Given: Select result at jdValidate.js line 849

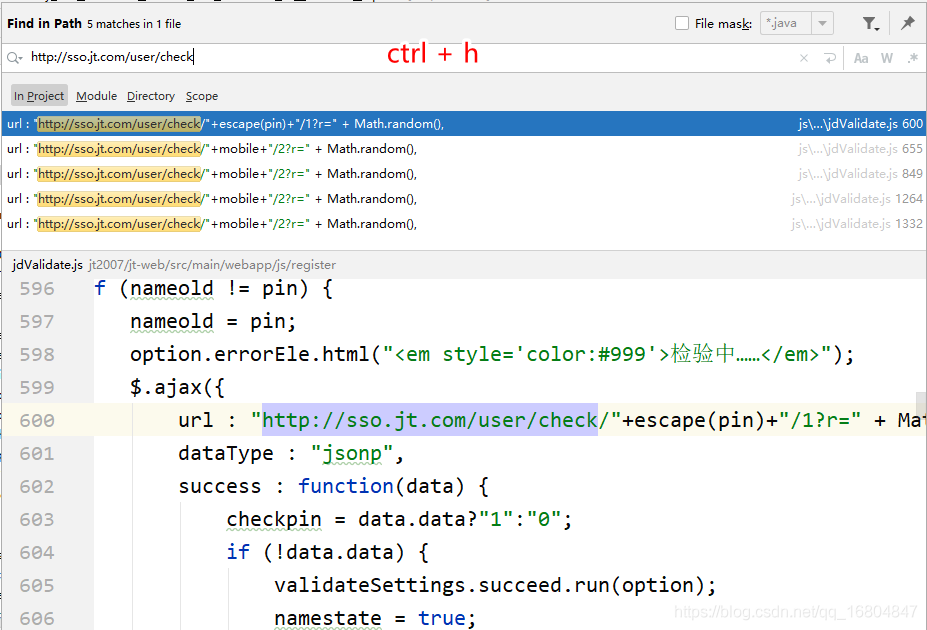Looking at the screenshot, I should [x=464, y=174].
